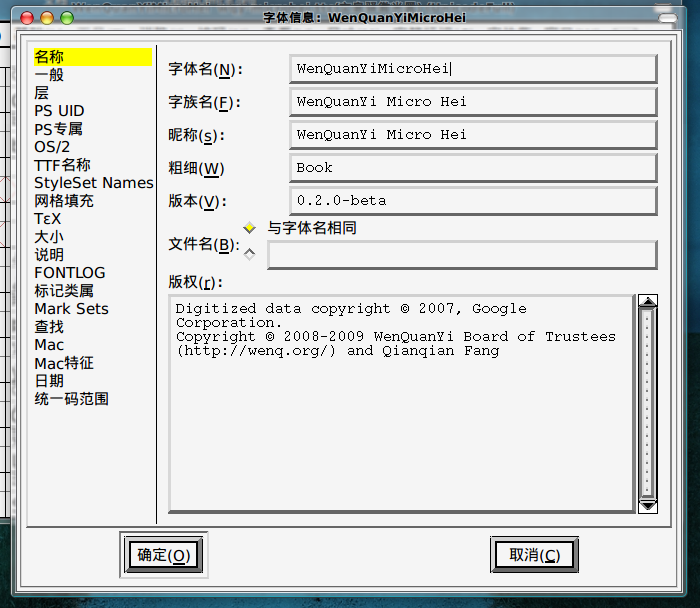
Task: Open StyleSet Names section
Action: (x=94, y=183)
